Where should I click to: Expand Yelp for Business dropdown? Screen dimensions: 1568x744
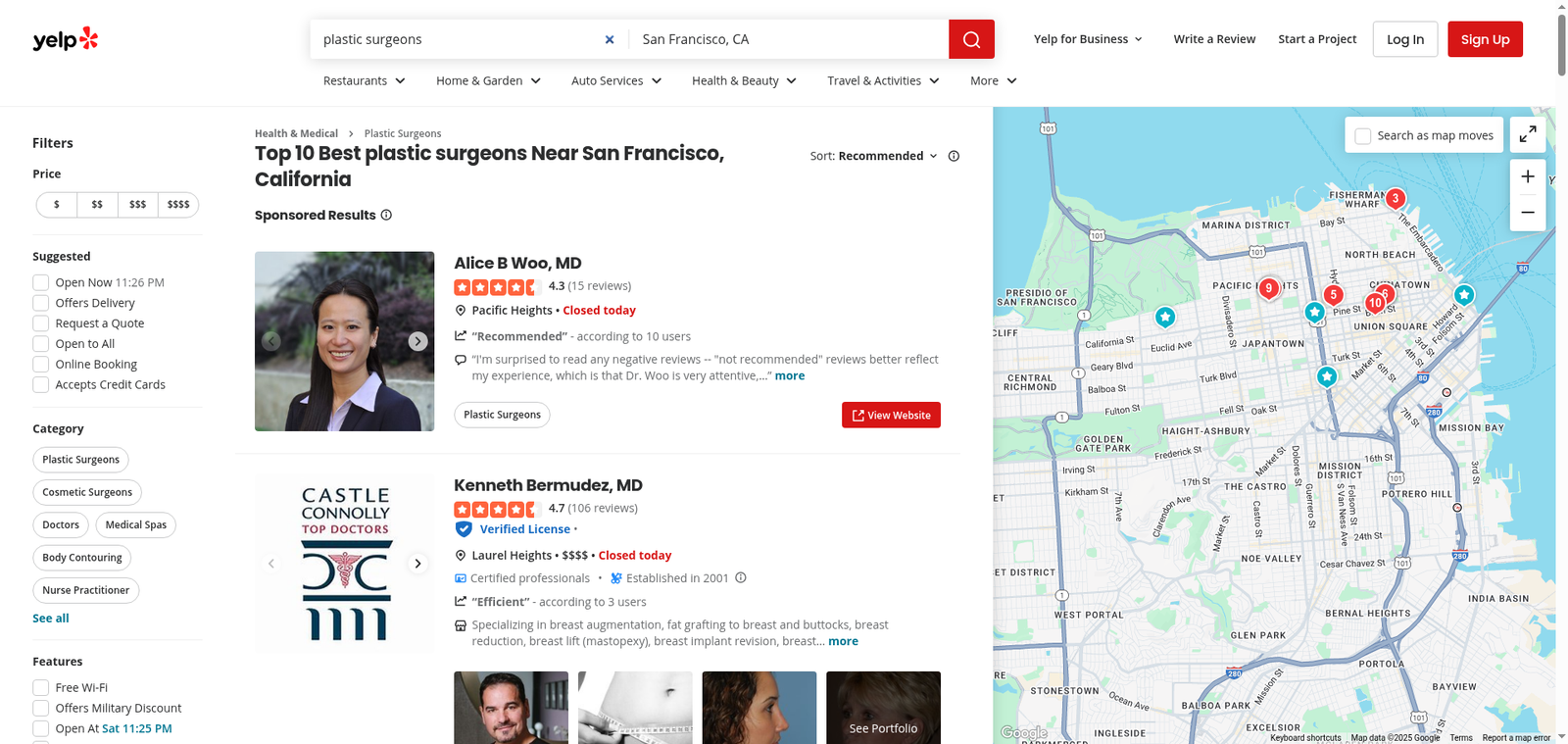click(1088, 39)
